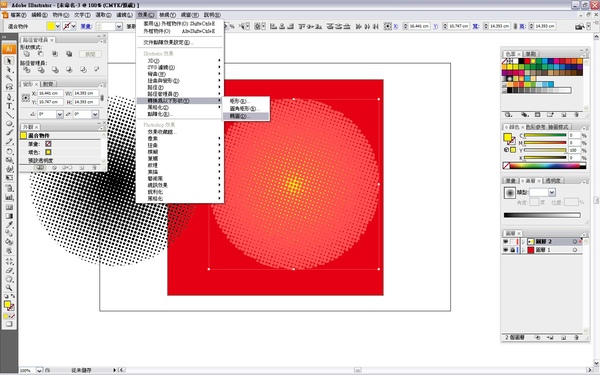Open the shear angle dropdown in Transform panel
The image size is (600, 375).
(95, 114)
